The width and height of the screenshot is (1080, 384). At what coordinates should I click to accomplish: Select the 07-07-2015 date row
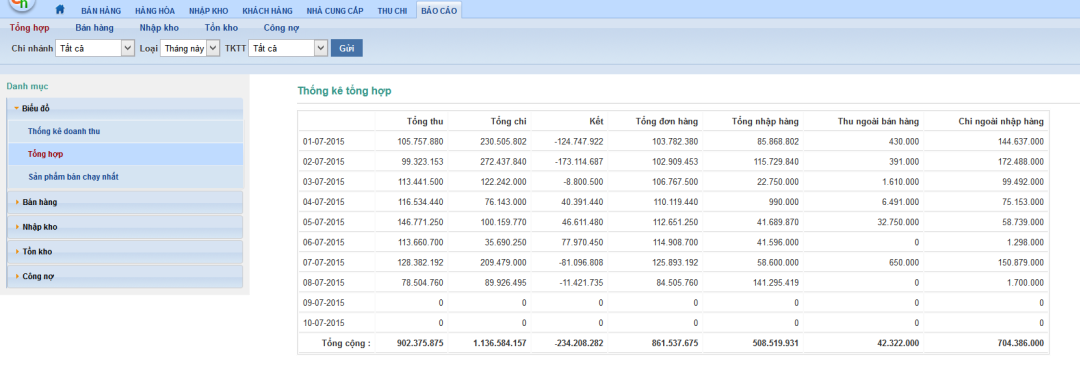(673, 262)
